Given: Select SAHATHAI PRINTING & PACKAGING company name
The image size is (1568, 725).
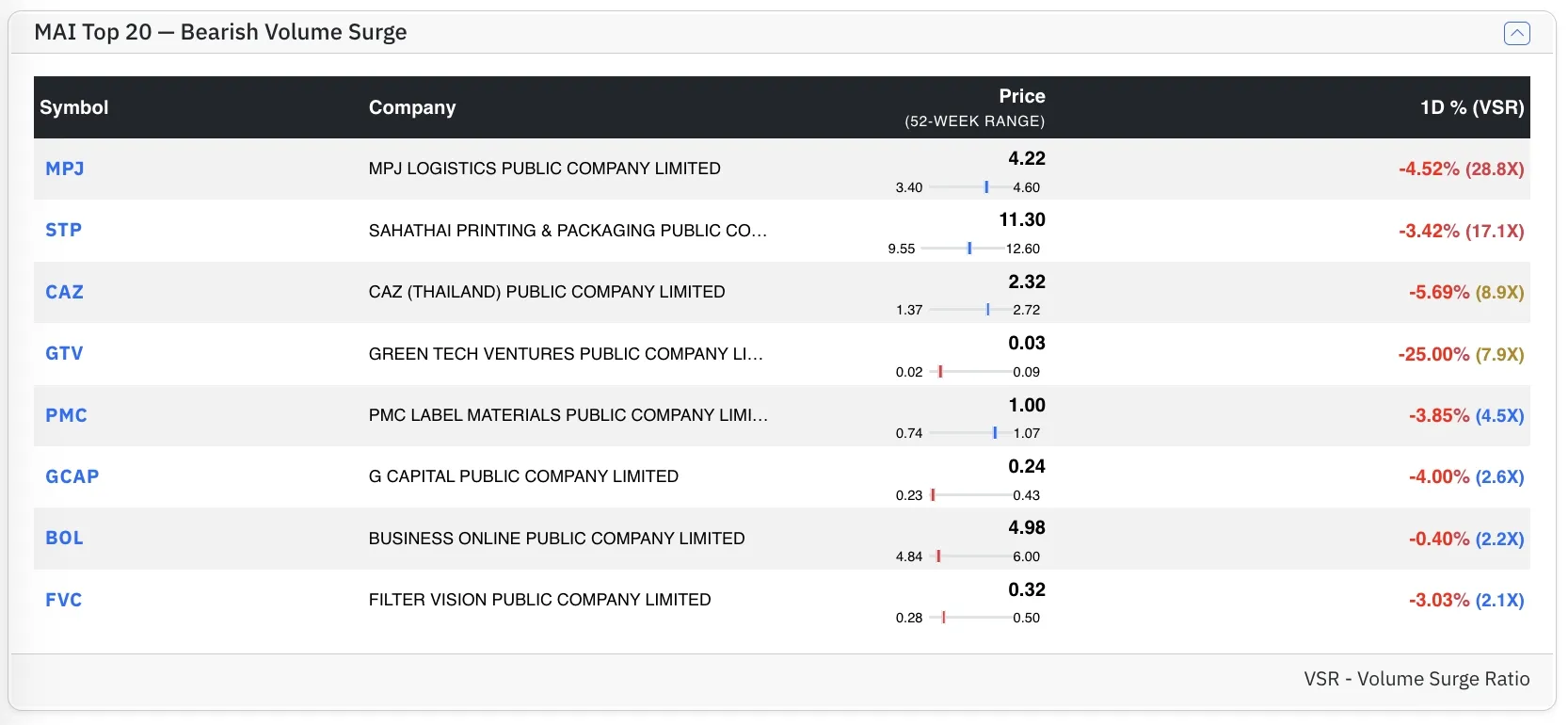Looking at the screenshot, I should (x=568, y=231).
